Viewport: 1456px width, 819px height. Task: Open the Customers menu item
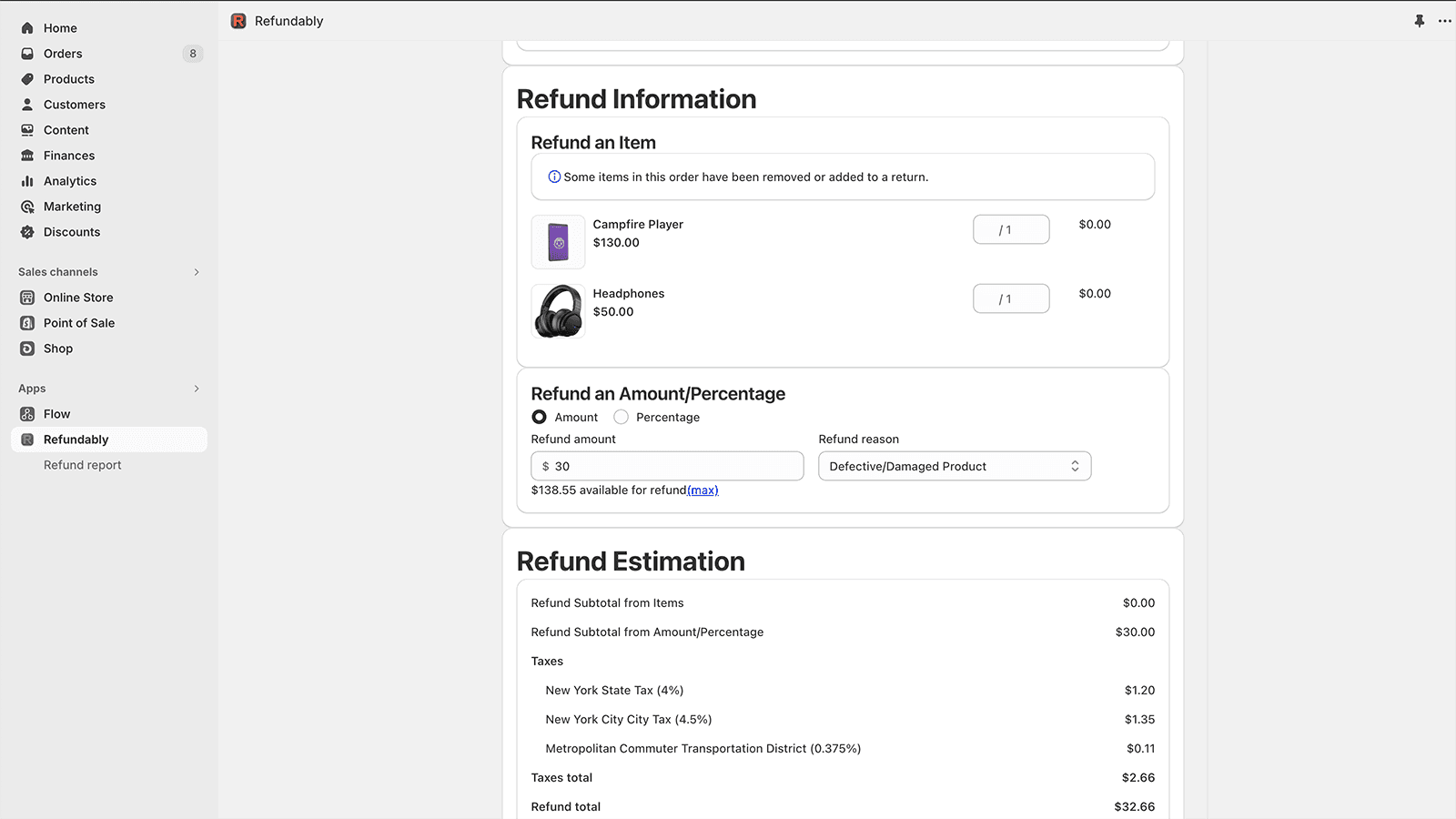pos(75,105)
